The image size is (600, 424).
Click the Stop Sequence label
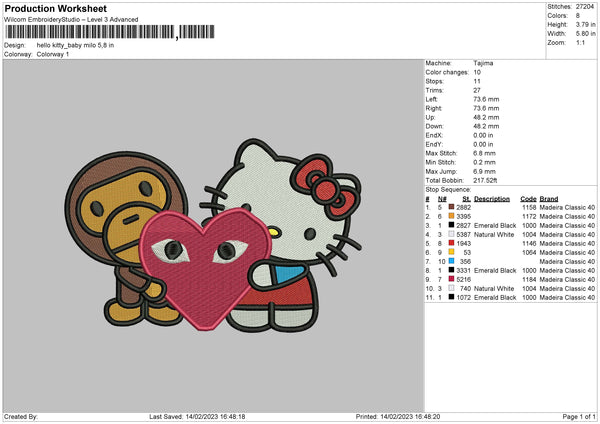[x=447, y=188]
